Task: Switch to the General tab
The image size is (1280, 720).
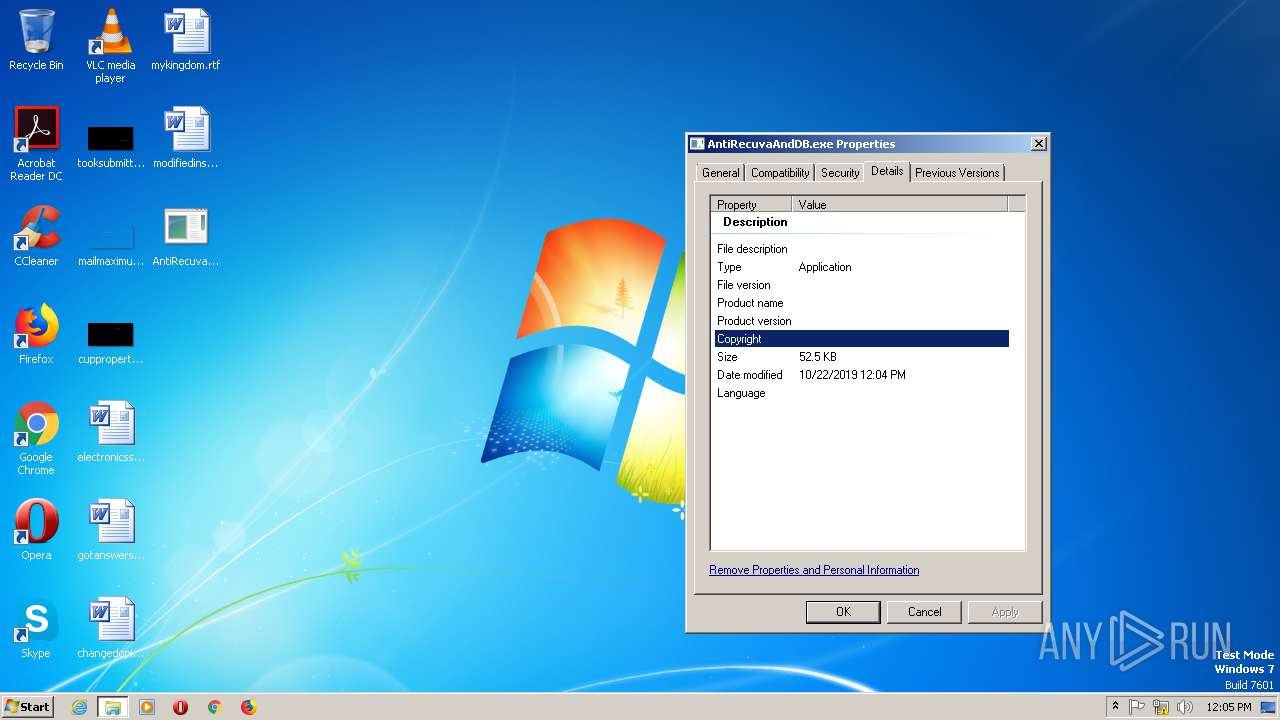Action: (x=720, y=173)
